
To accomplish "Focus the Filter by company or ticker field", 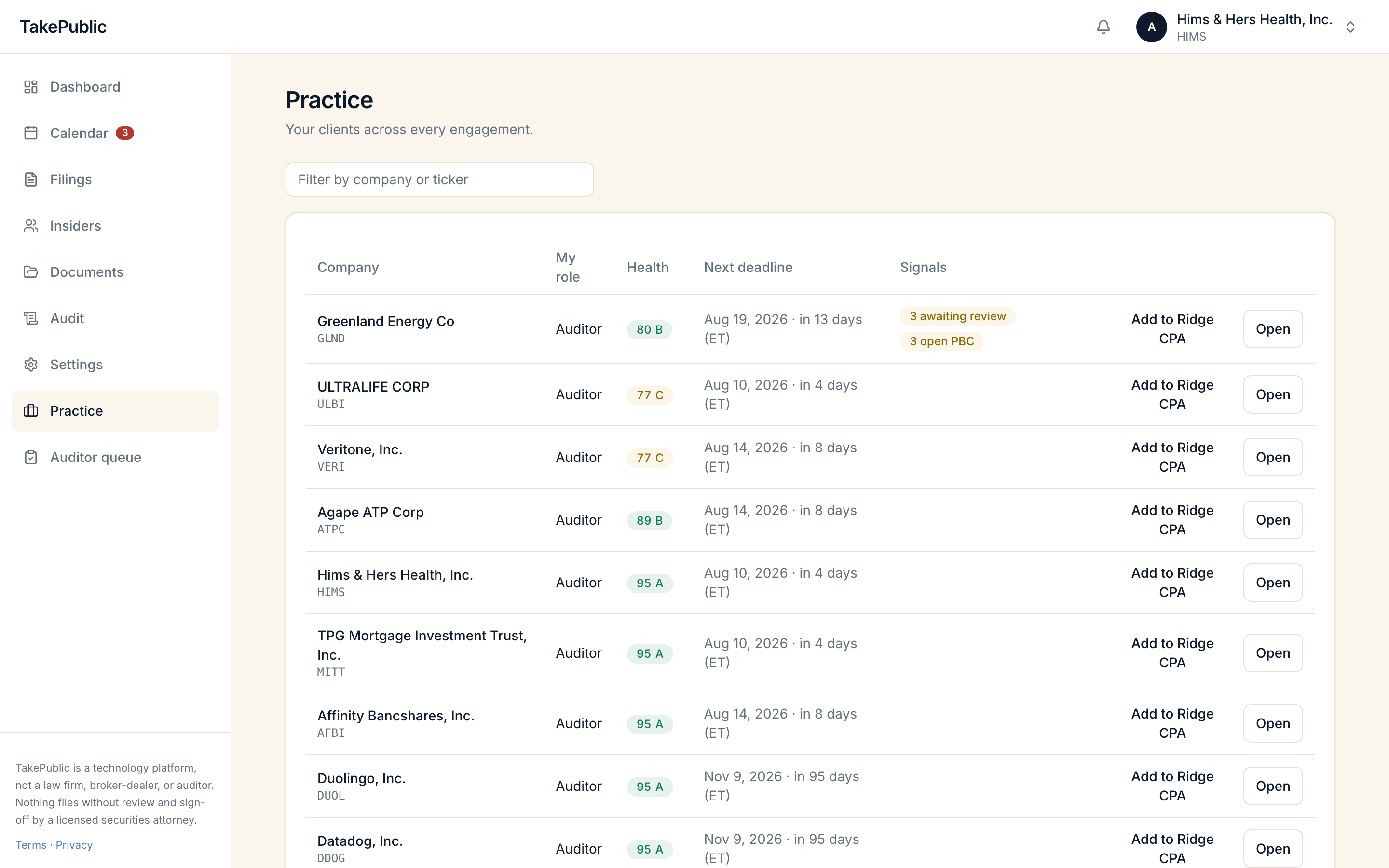I will point(440,179).
